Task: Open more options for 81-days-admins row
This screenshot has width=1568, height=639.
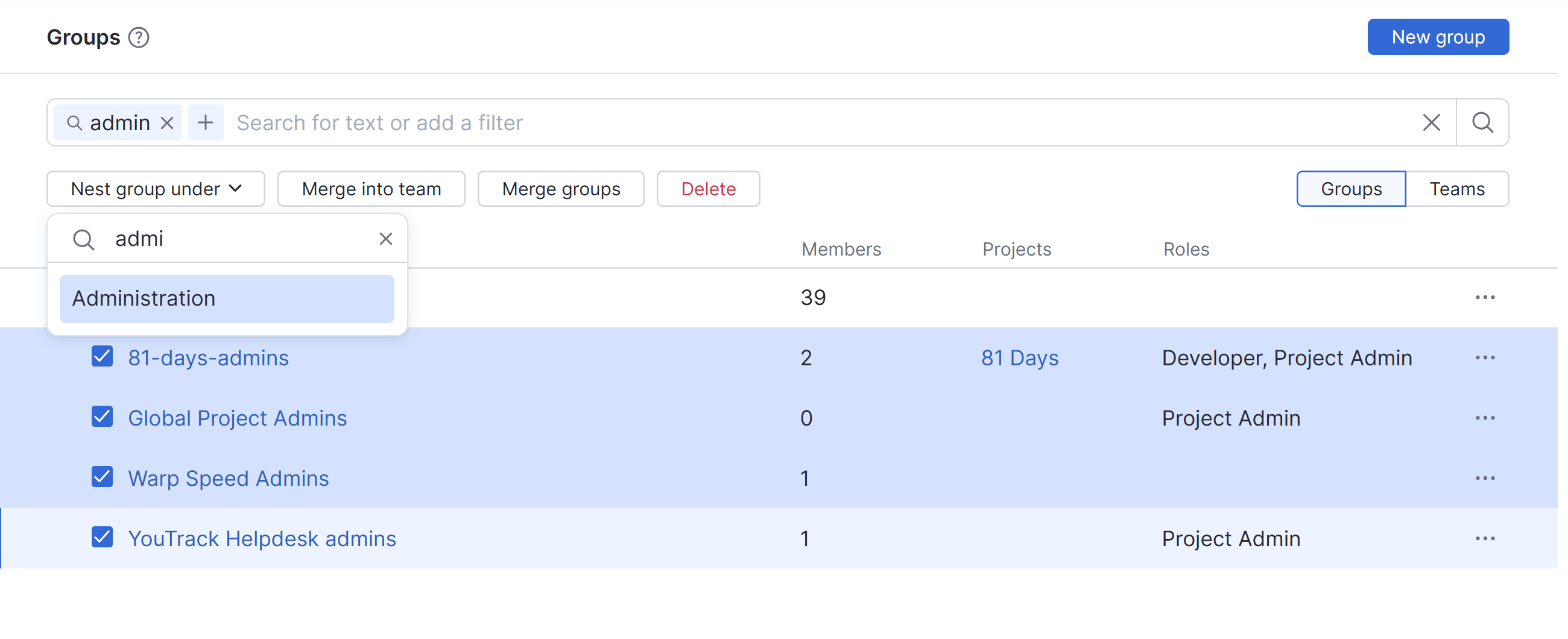Action: (x=1484, y=358)
